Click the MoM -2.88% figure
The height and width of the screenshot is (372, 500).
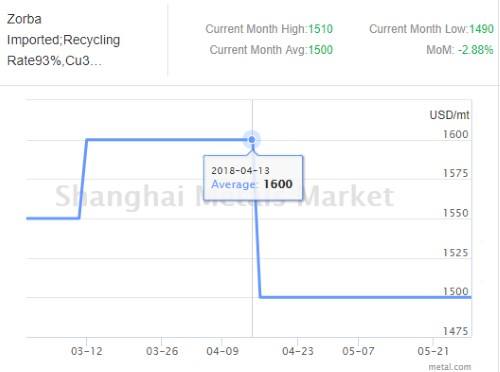click(x=476, y=50)
